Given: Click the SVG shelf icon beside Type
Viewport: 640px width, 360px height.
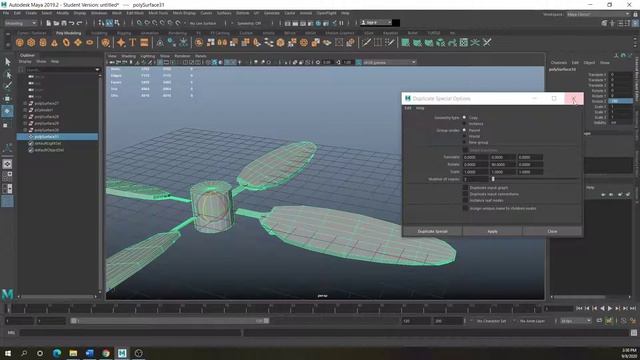Looking at the screenshot, I should (x=144, y=42).
